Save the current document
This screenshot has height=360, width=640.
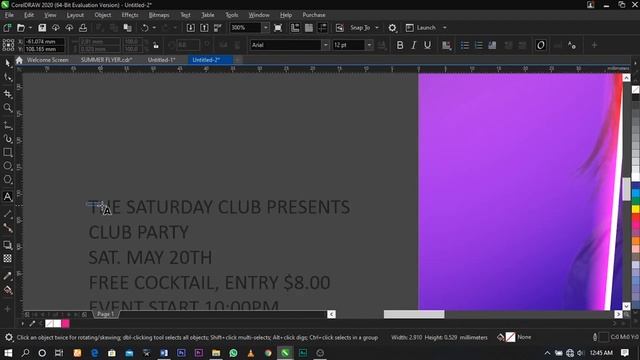click(x=42, y=28)
